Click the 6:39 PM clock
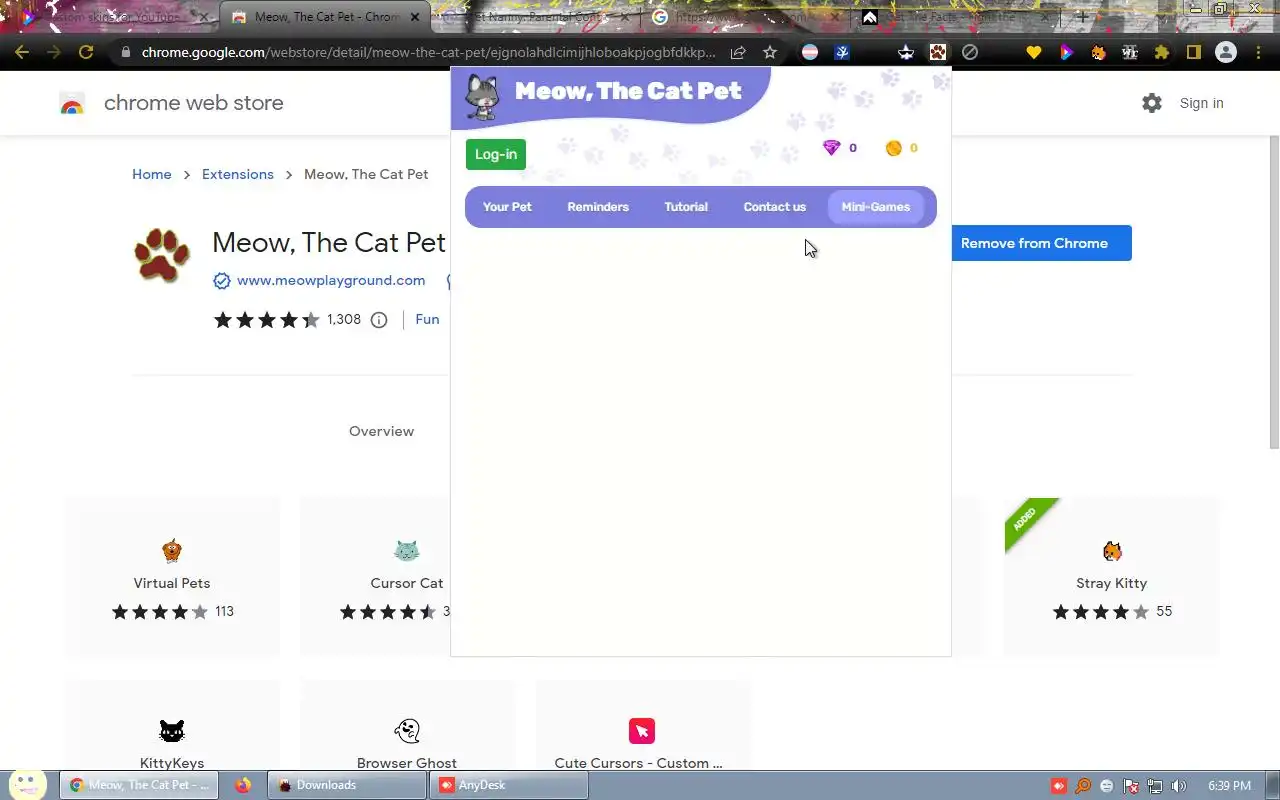Image resolution: width=1280 pixels, height=800 pixels. coord(1229,786)
